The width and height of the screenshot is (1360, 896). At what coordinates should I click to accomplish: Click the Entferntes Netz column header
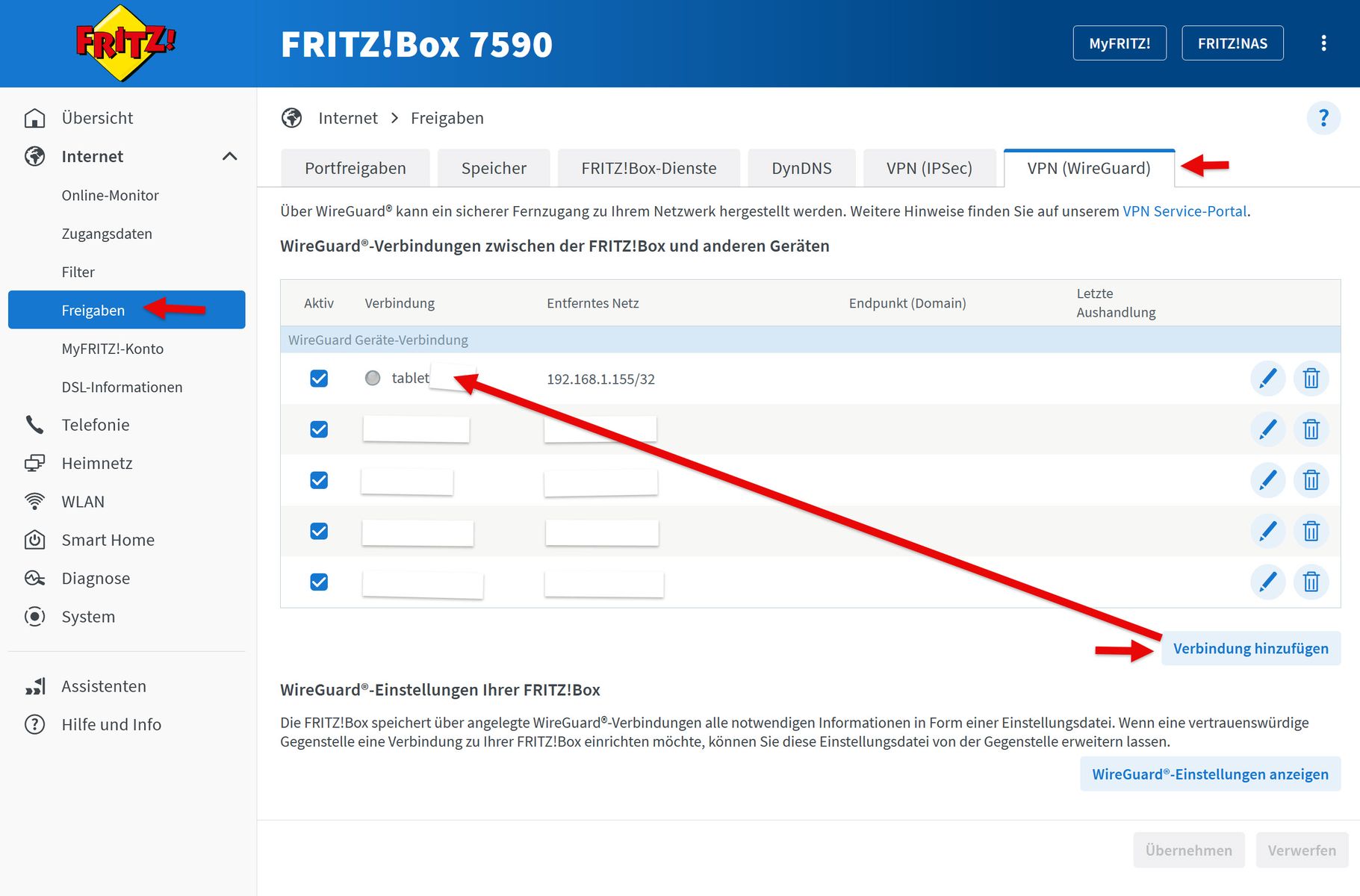(593, 303)
